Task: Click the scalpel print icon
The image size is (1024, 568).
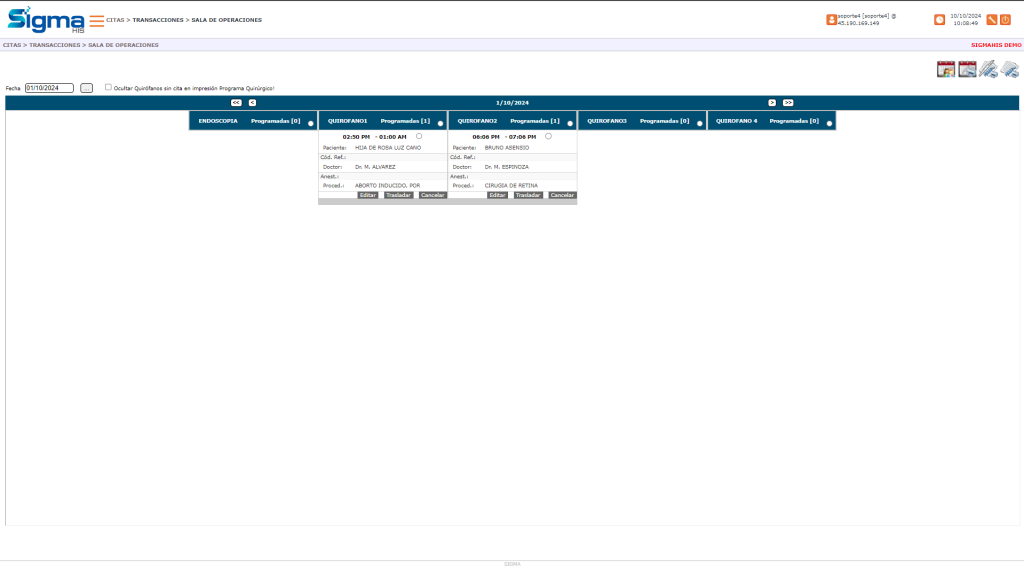Action: [988, 69]
